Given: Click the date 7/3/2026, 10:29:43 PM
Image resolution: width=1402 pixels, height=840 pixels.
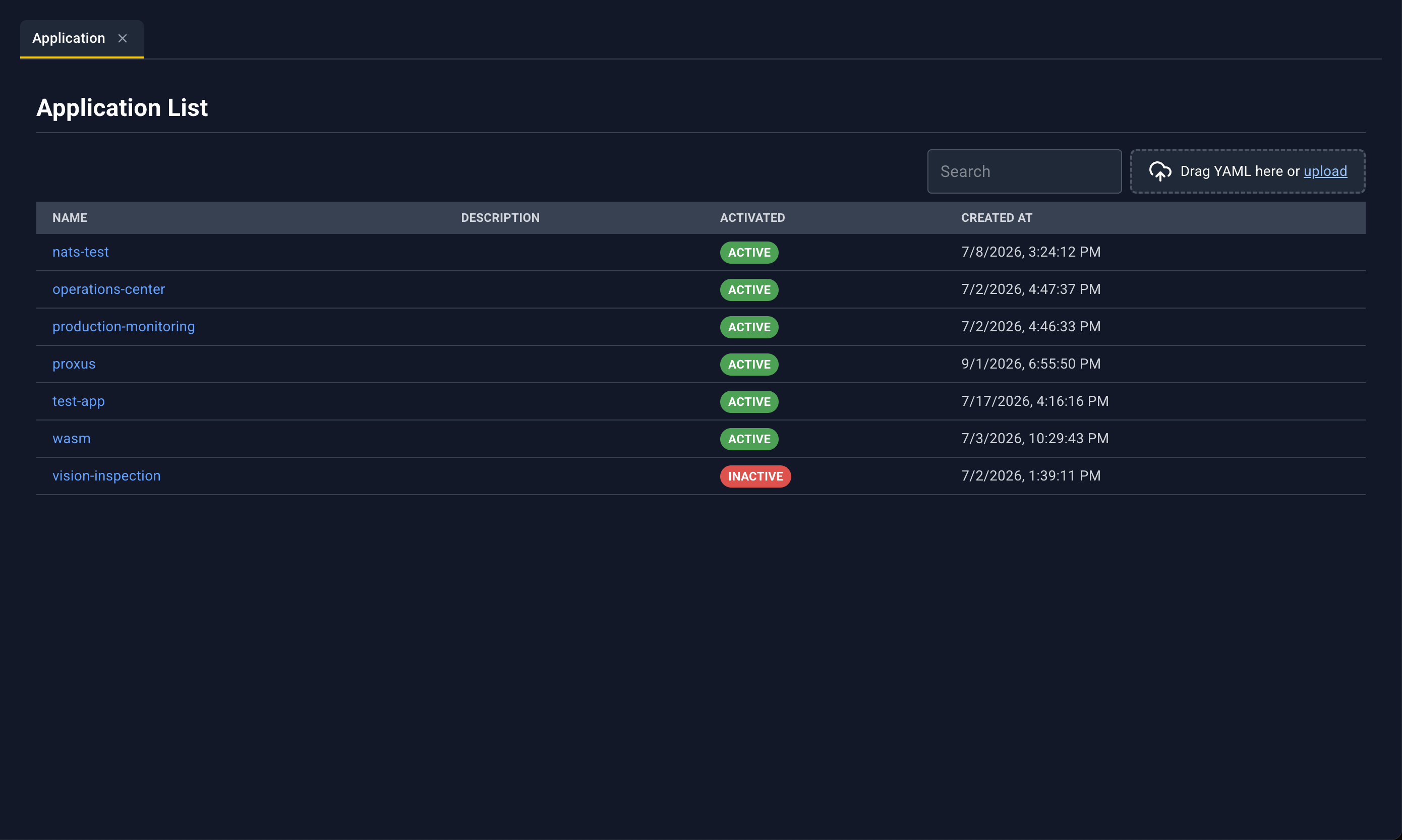Looking at the screenshot, I should (1035, 439).
